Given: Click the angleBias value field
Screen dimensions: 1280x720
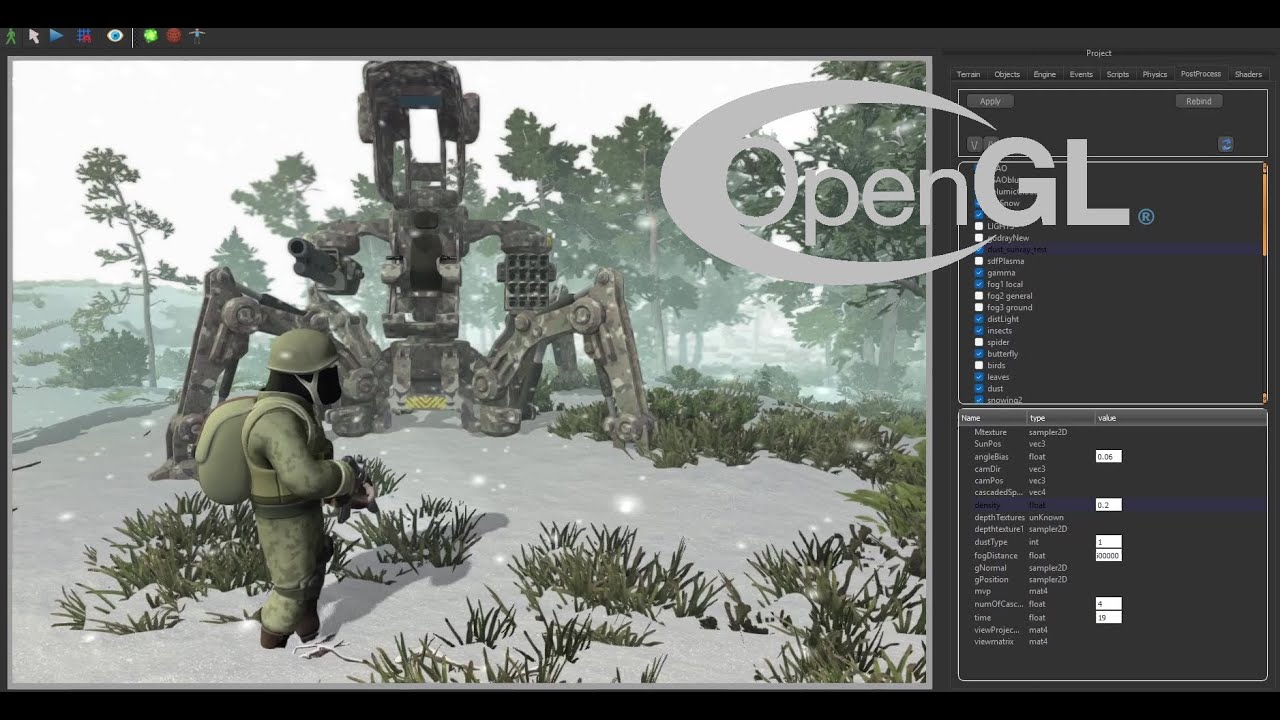Looking at the screenshot, I should click(x=1108, y=457).
